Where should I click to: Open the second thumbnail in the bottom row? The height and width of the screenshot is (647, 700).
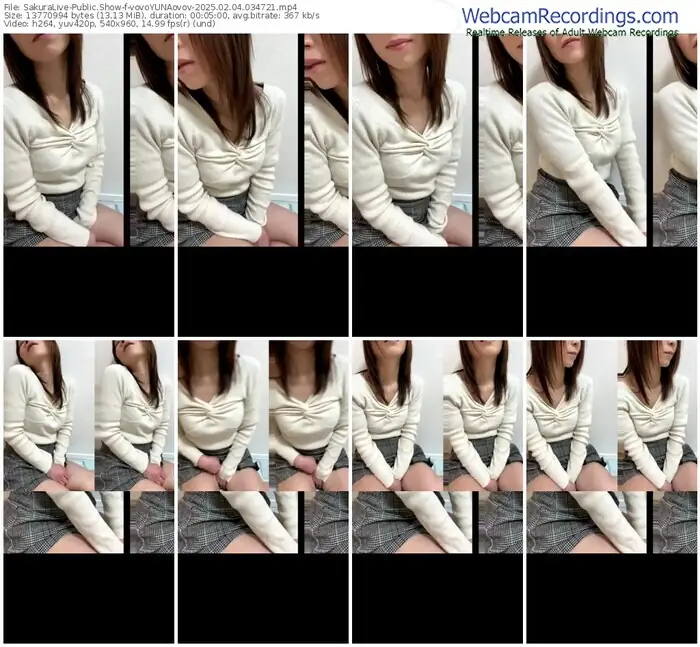coord(263,446)
